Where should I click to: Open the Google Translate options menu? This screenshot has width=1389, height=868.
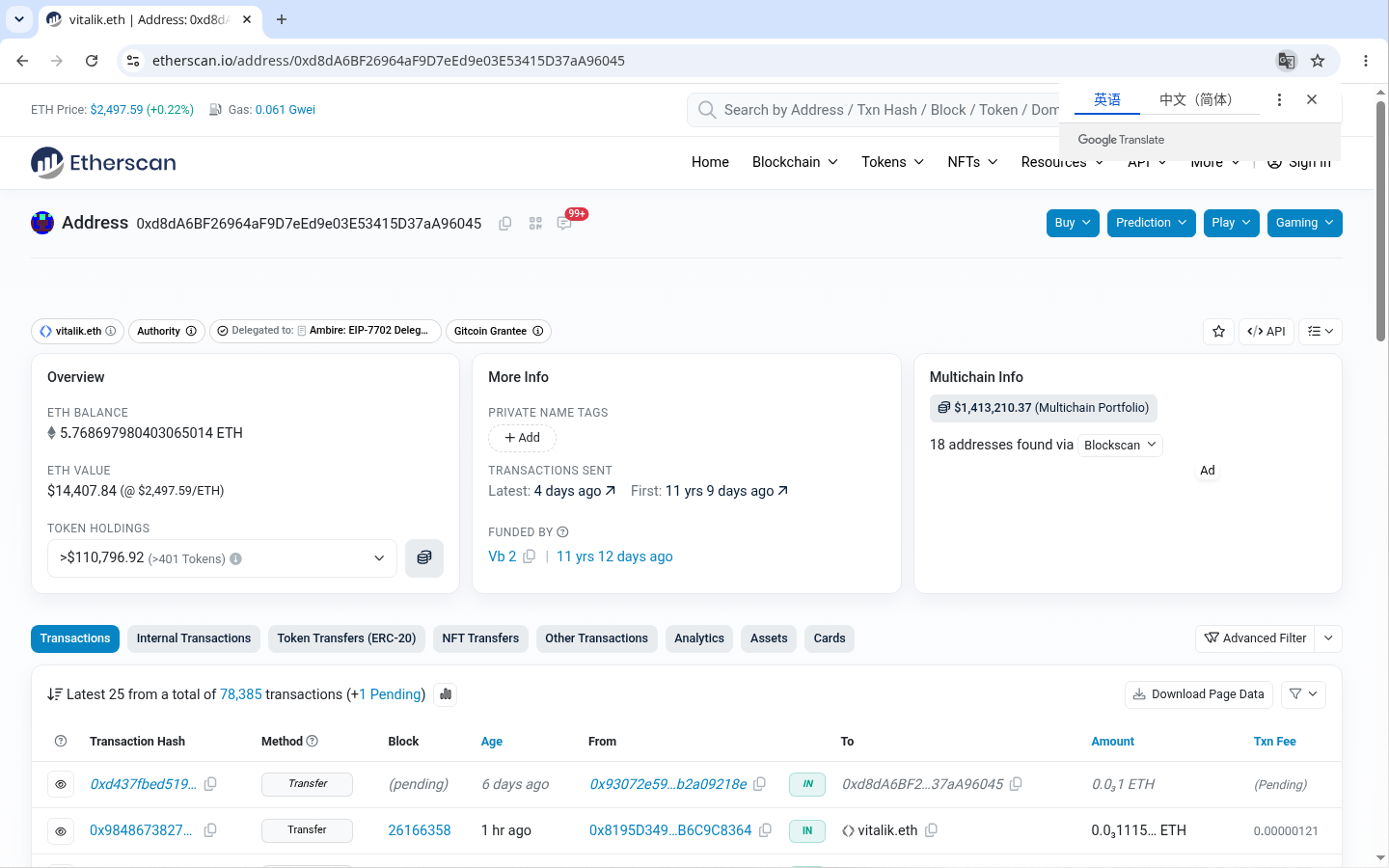1279,99
